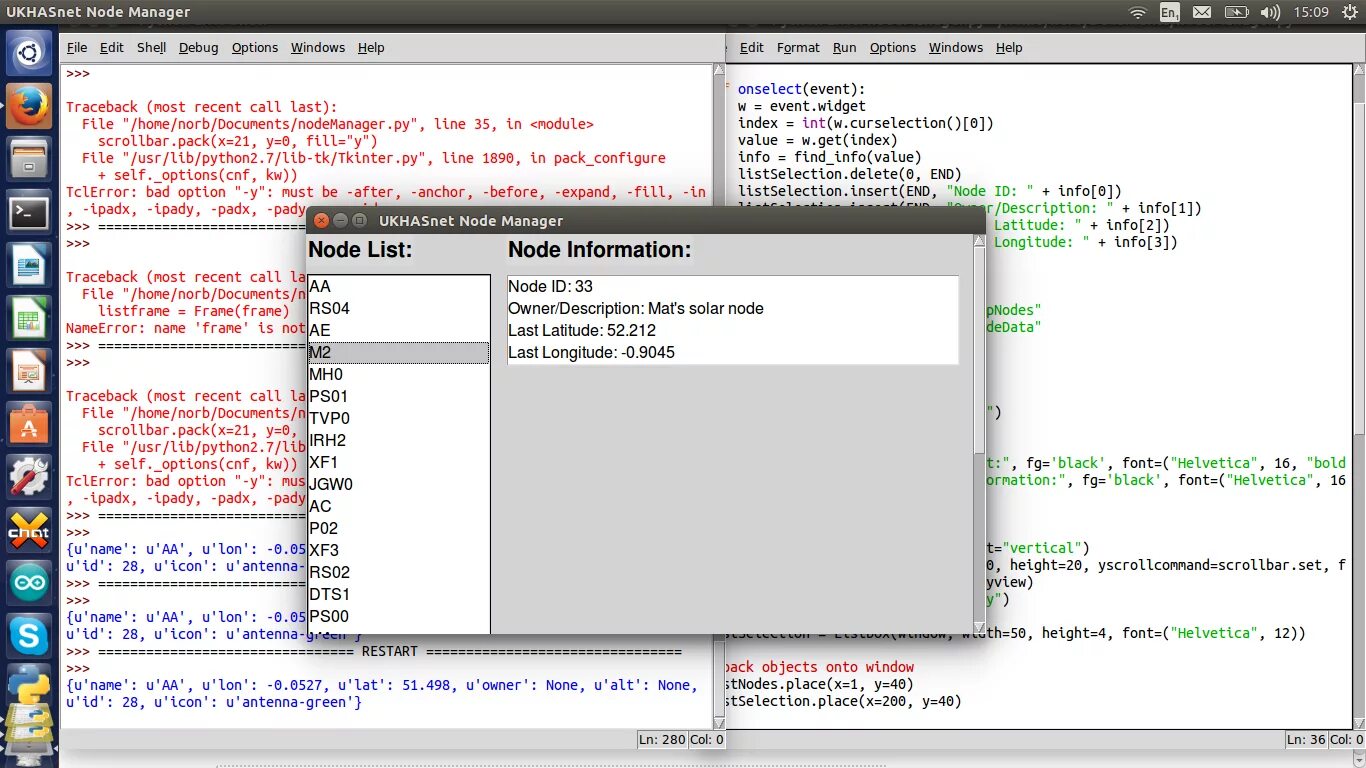
Task: Open the En keyboard layout indicator
Action: 1169,12
